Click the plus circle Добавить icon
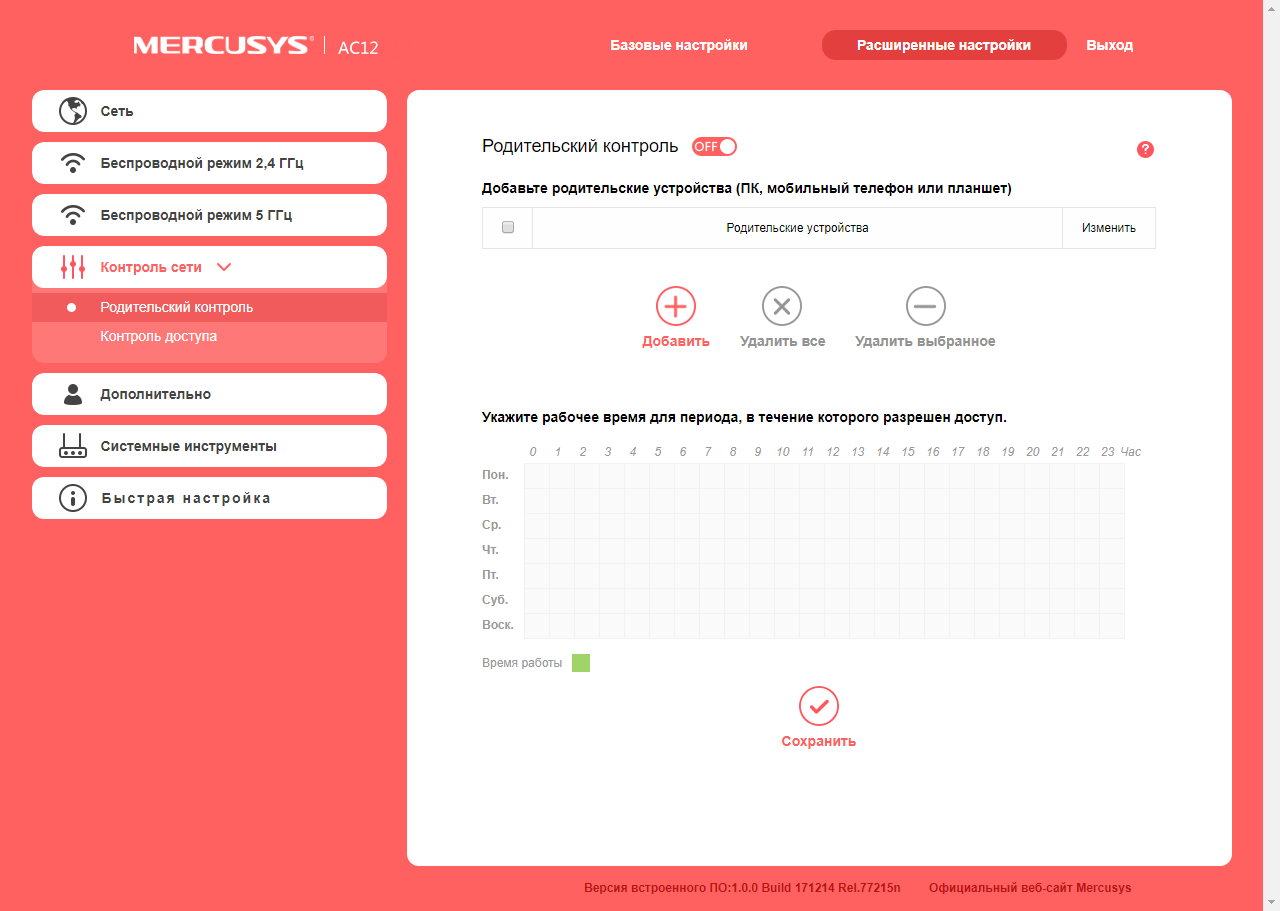The height and width of the screenshot is (911, 1280). (x=676, y=306)
